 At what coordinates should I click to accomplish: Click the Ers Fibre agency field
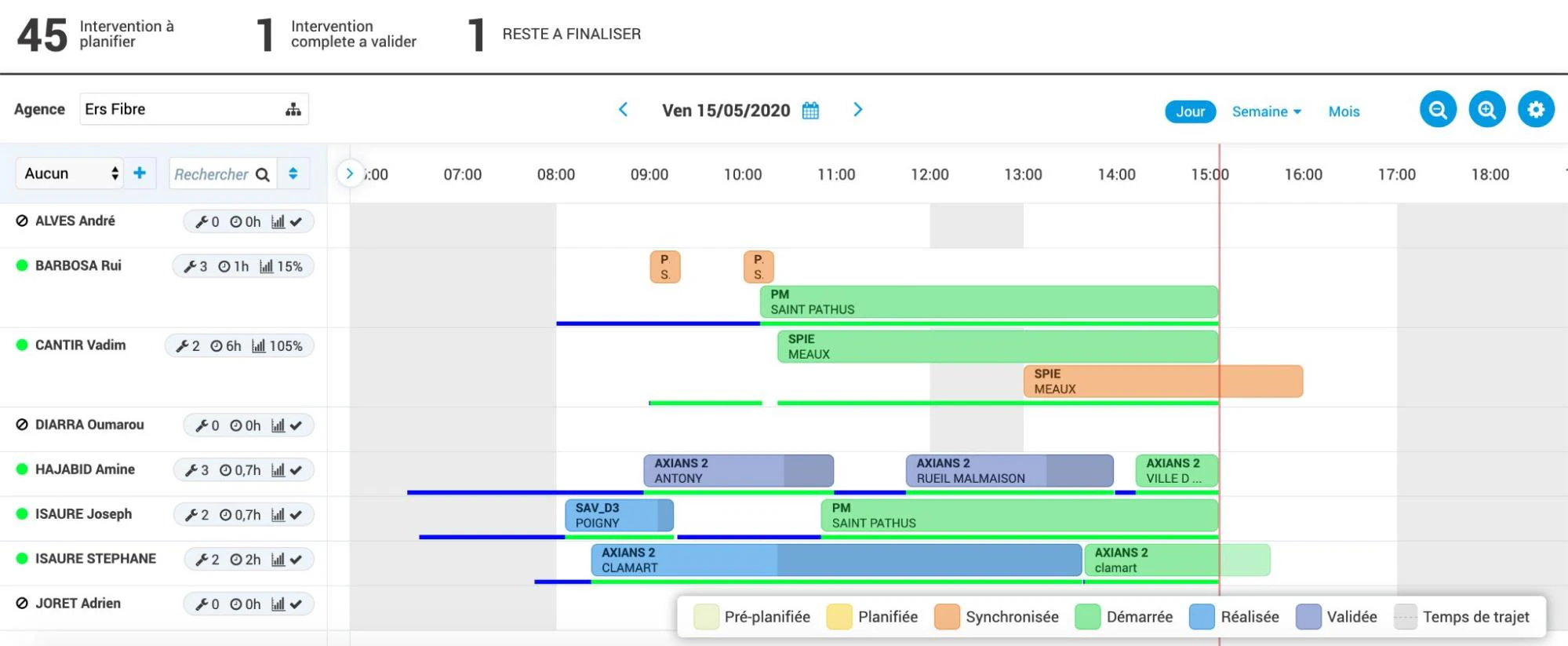(194, 109)
